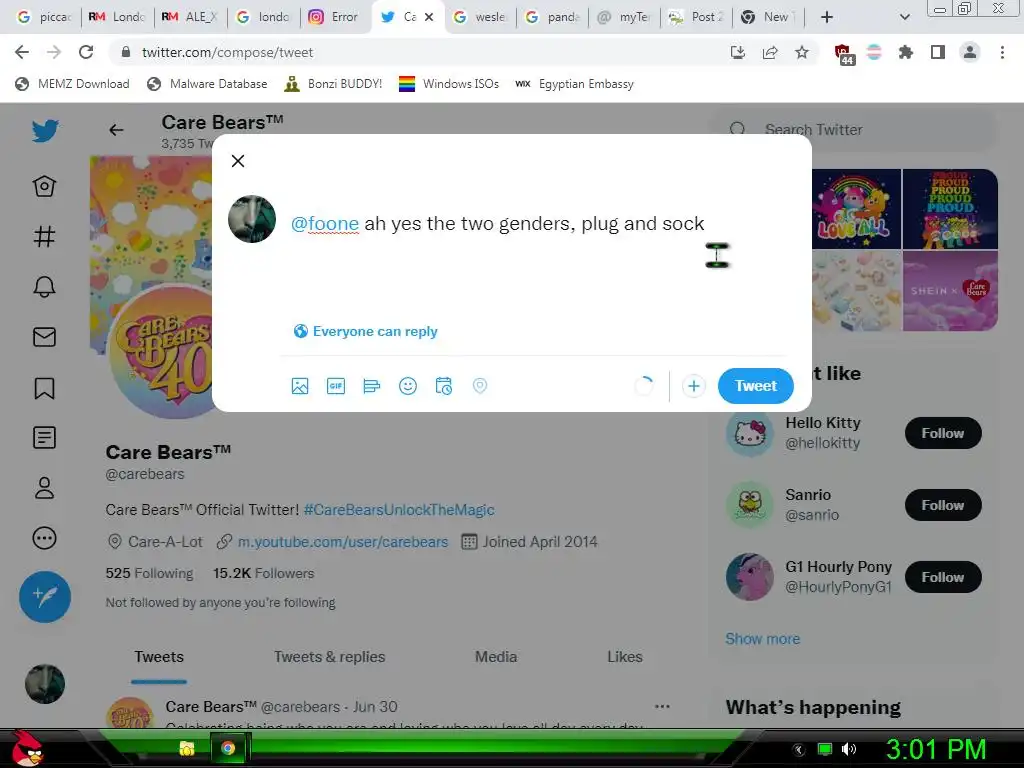The height and width of the screenshot is (768, 1024).
Task: Go to Twitter home via bird logo
Action: click(x=45, y=131)
